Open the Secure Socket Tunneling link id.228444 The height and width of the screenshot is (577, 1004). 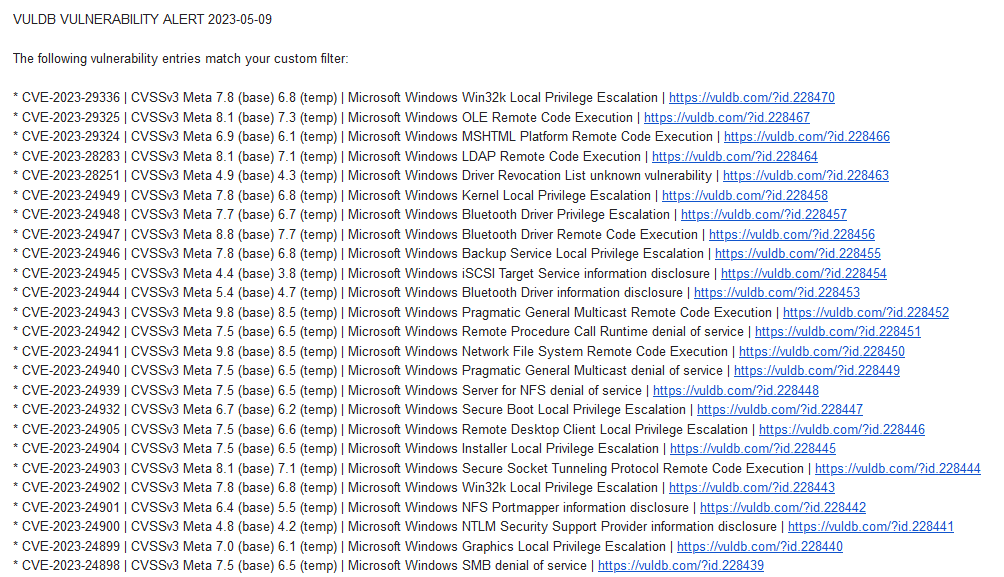point(898,469)
